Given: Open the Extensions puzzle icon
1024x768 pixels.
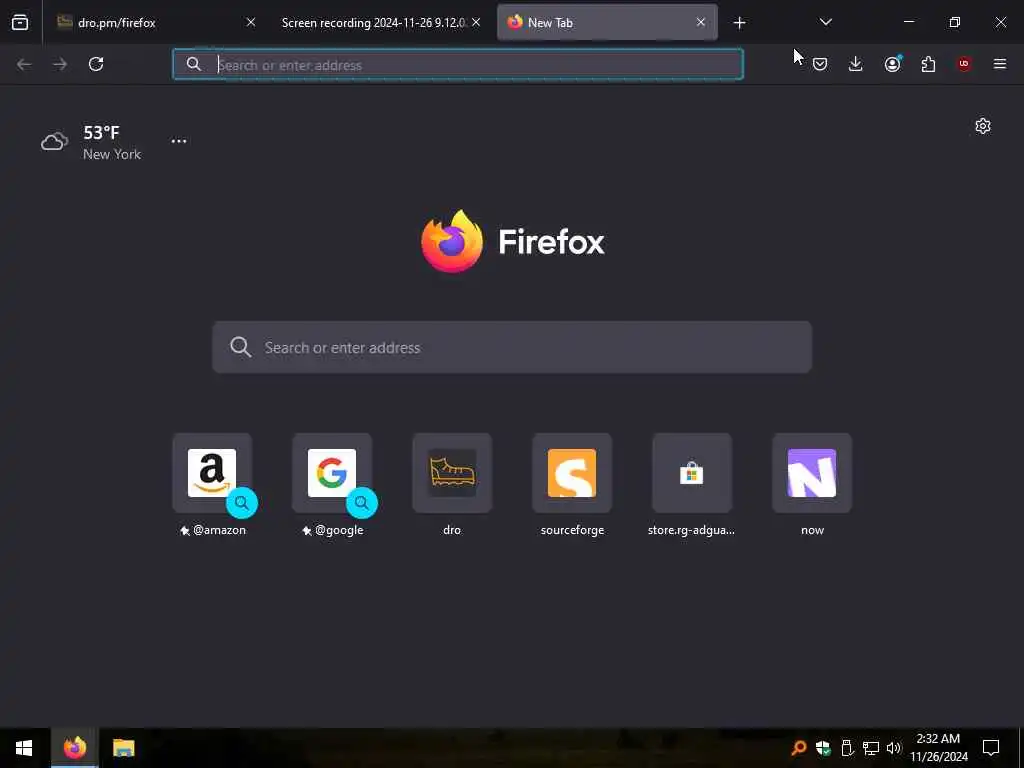Looking at the screenshot, I should click(x=928, y=64).
